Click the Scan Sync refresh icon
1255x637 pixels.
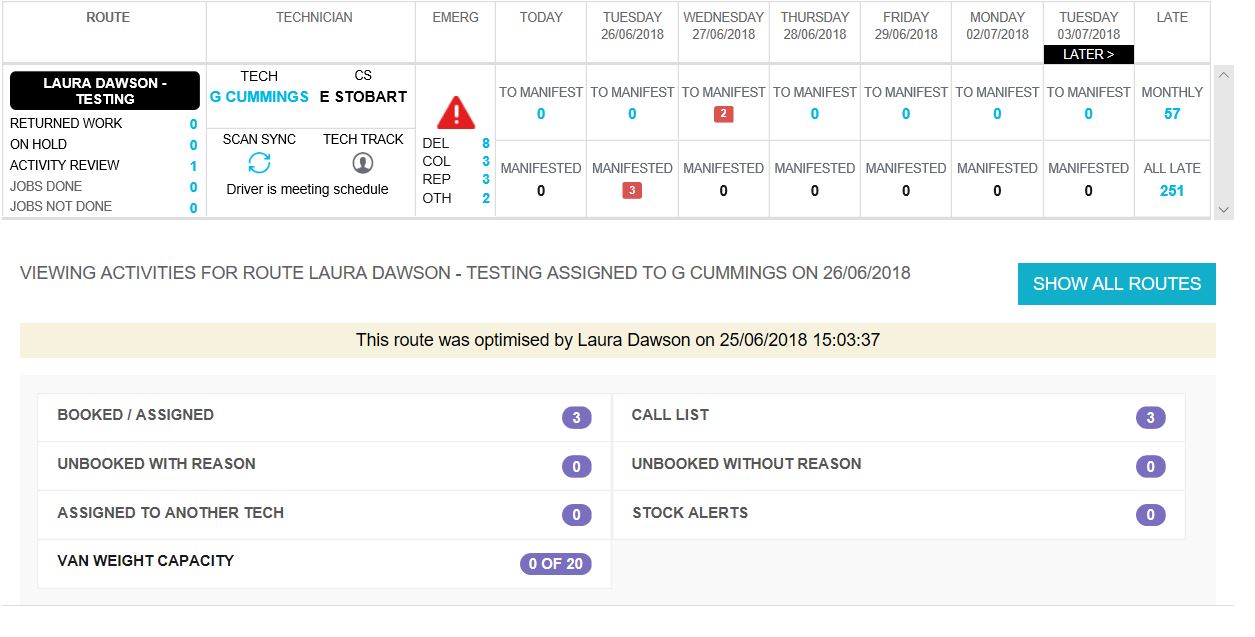262,161
